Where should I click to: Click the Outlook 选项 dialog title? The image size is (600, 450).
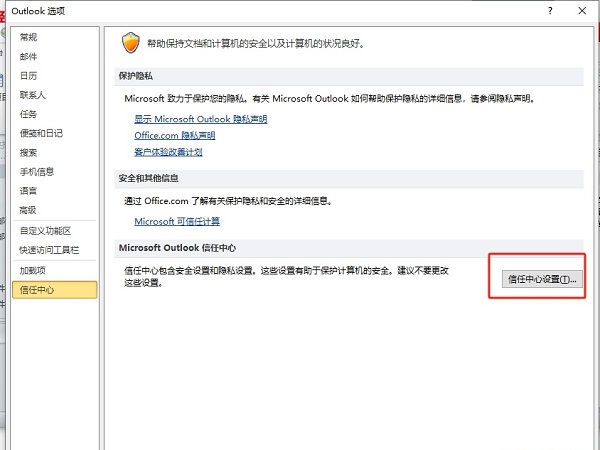point(38,11)
